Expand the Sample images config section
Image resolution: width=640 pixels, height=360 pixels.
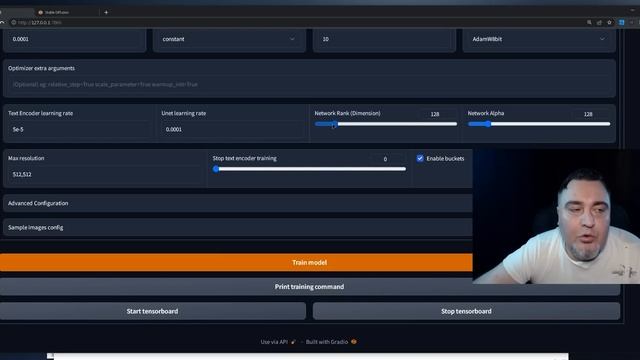238,227
